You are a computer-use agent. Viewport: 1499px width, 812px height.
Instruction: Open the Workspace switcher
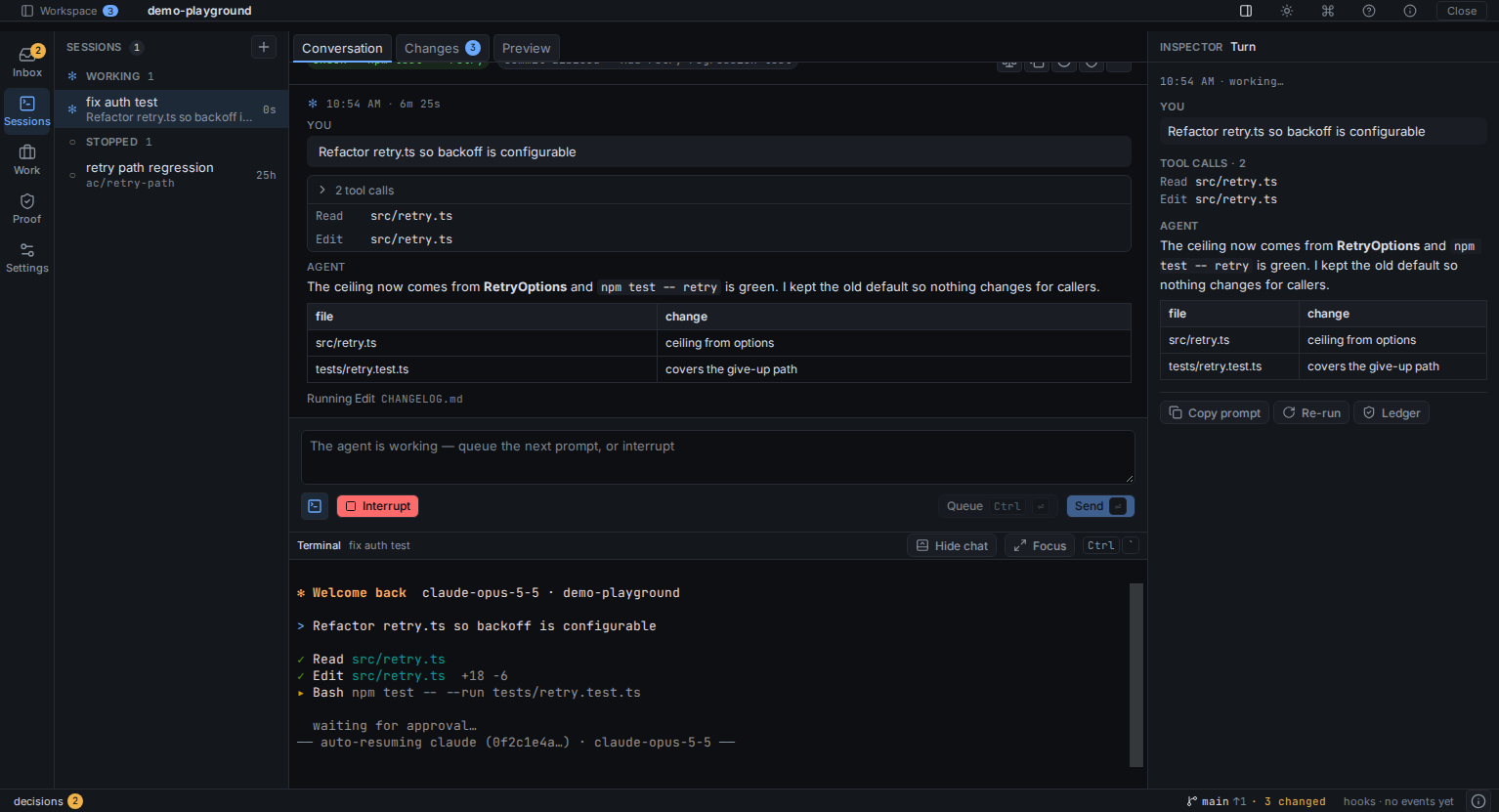point(69,11)
